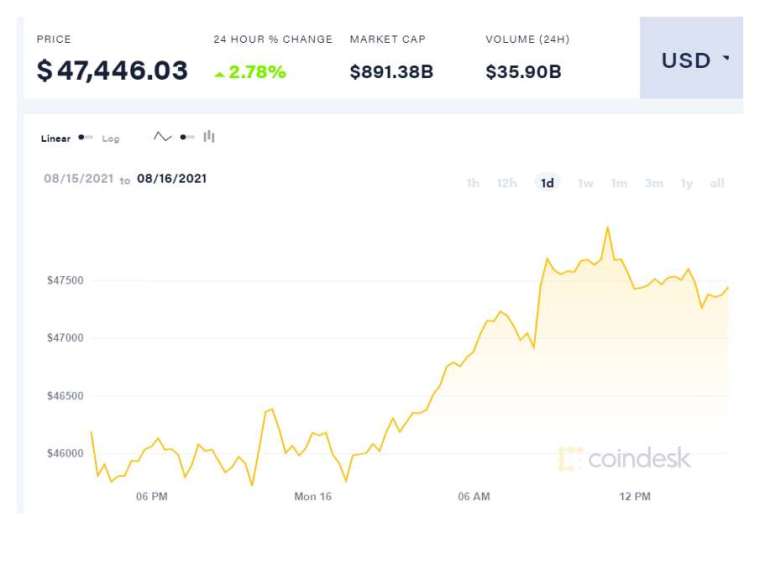The image size is (760, 564).
Task: Click the green 24 hour change arrow
Action: (220, 74)
